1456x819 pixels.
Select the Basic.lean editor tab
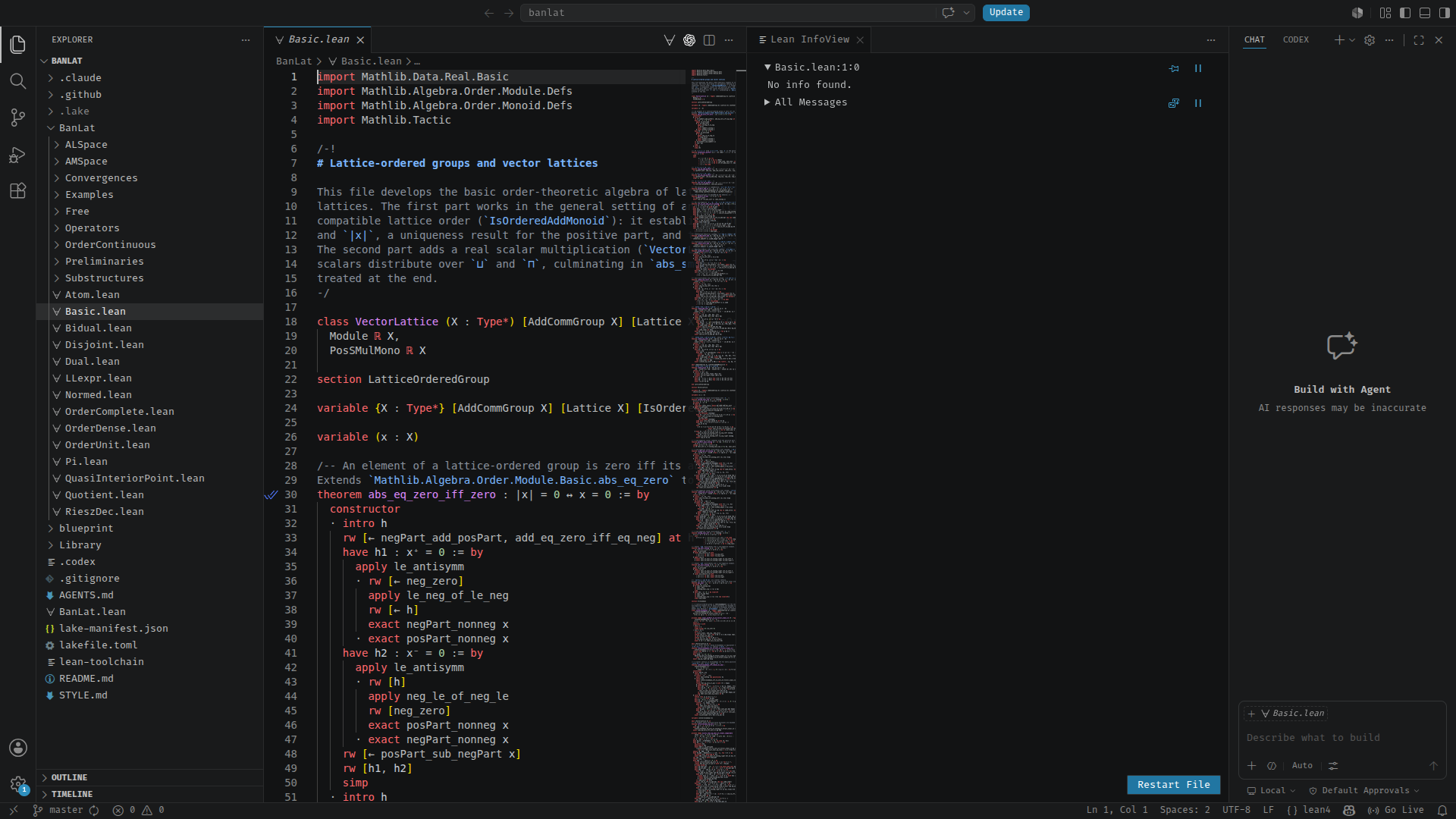click(318, 40)
